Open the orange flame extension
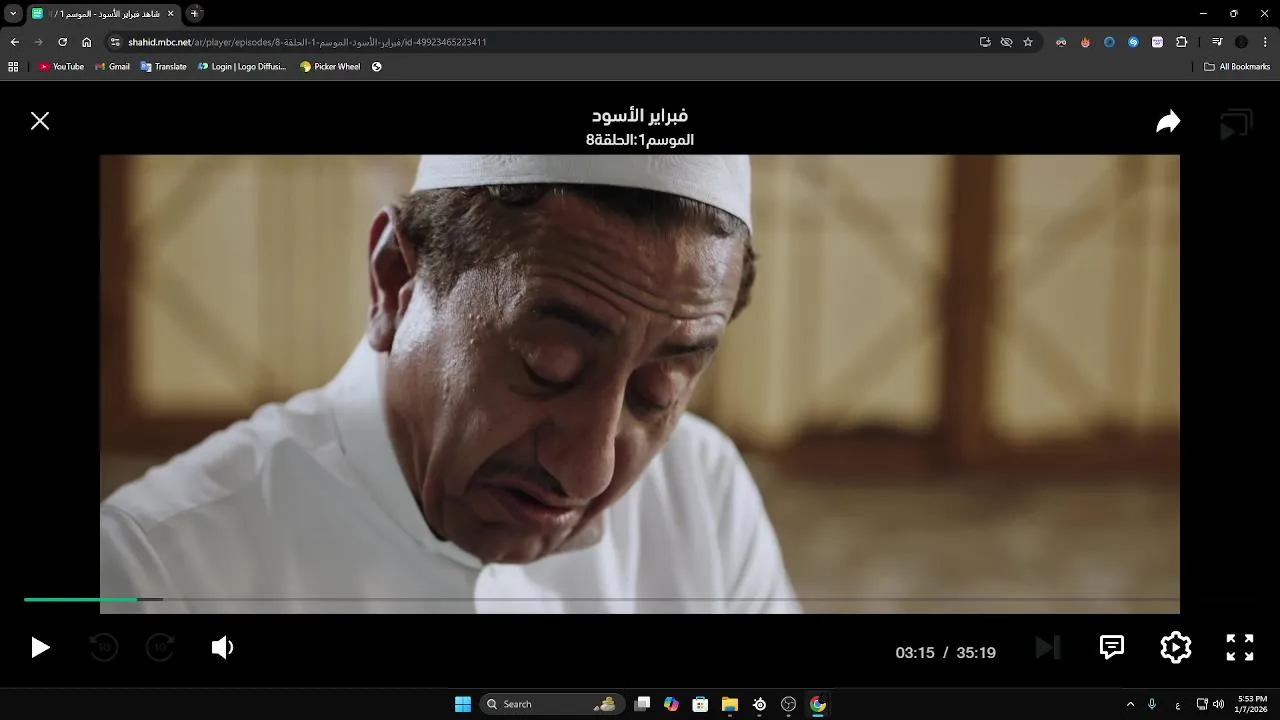This screenshot has width=1280, height=720. point(1085,42)
